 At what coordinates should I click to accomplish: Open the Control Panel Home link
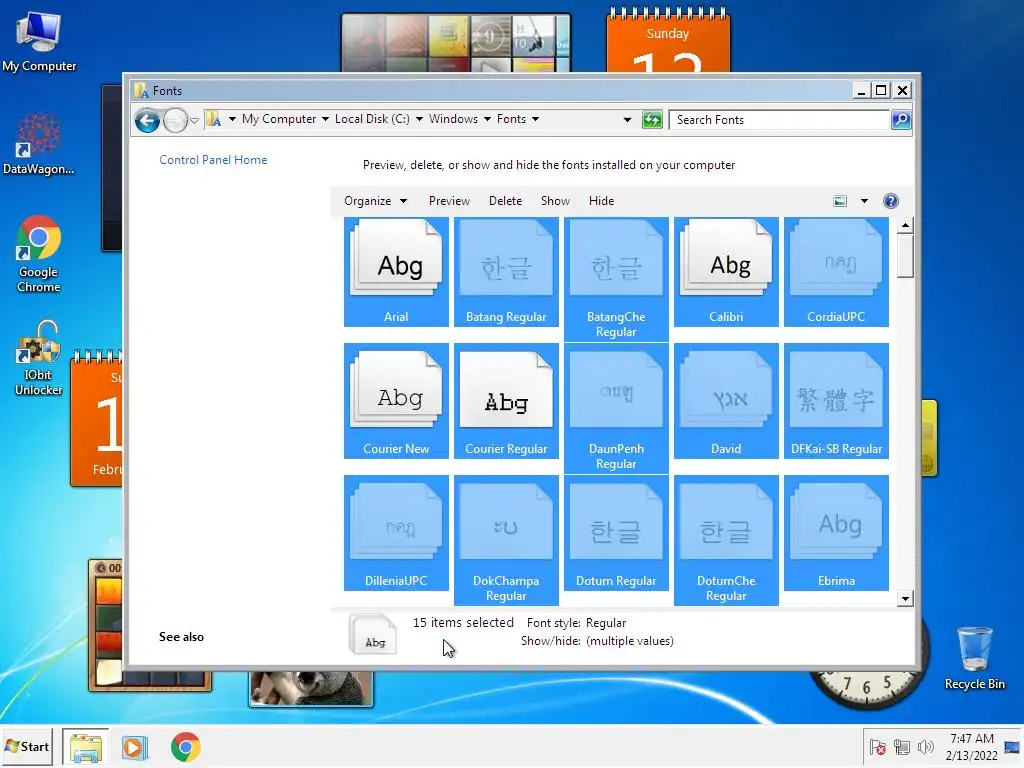[x=213, y=160]
